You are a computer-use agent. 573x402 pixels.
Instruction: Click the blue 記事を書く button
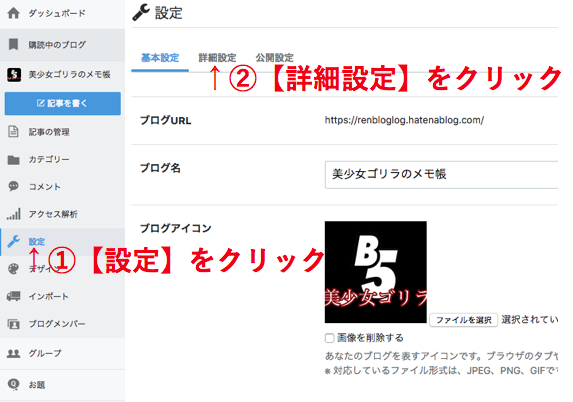(62, 103)
